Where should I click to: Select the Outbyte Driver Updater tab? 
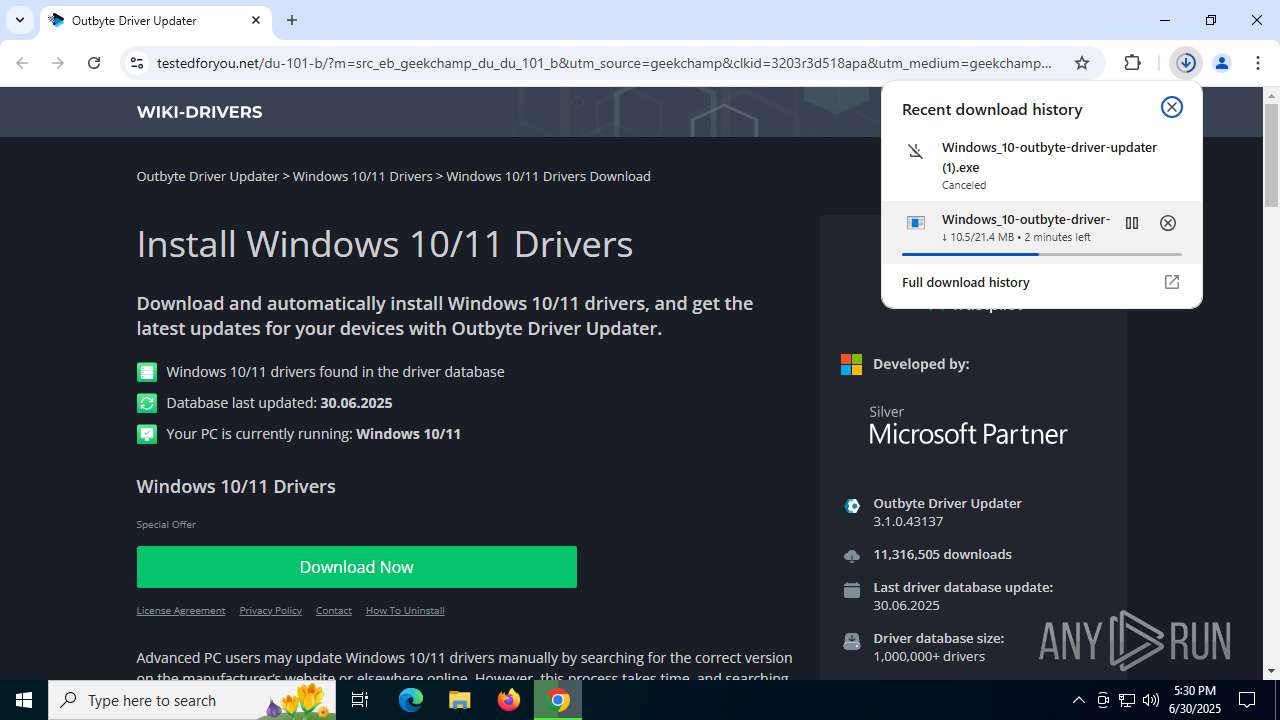click(x=155, y=20)
